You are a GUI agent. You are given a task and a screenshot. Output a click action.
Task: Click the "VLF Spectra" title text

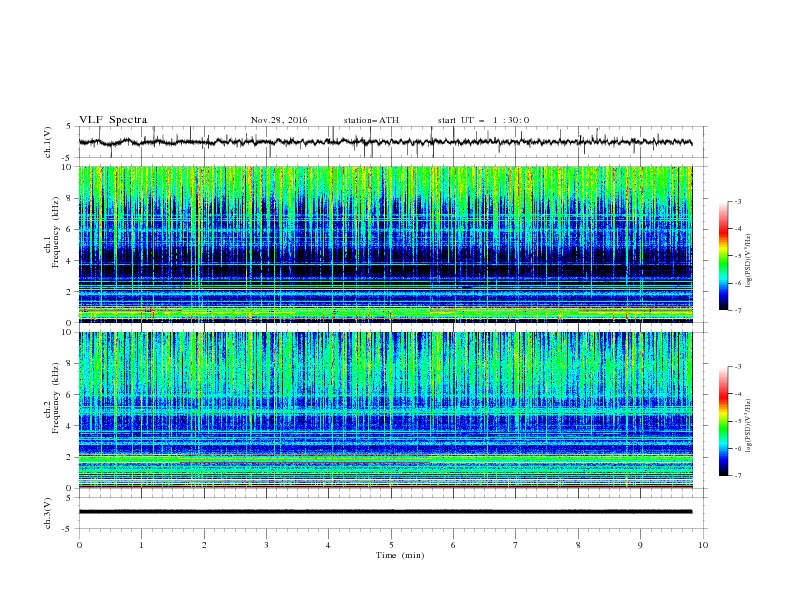[x=113, y=120]
